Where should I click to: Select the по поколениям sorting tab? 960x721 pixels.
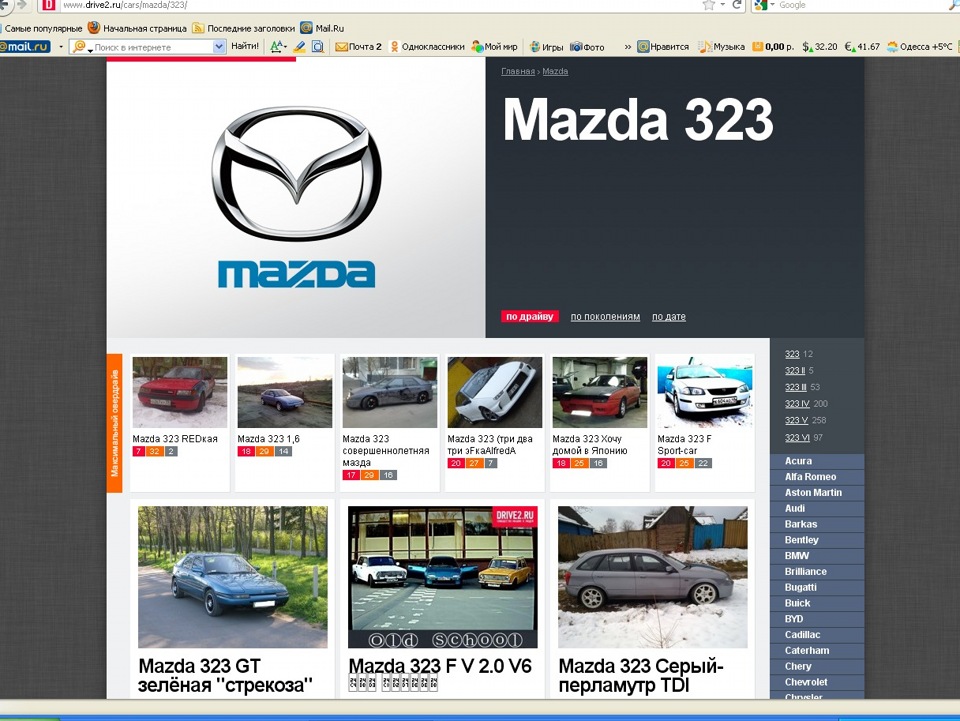click(x=606, y=316)
